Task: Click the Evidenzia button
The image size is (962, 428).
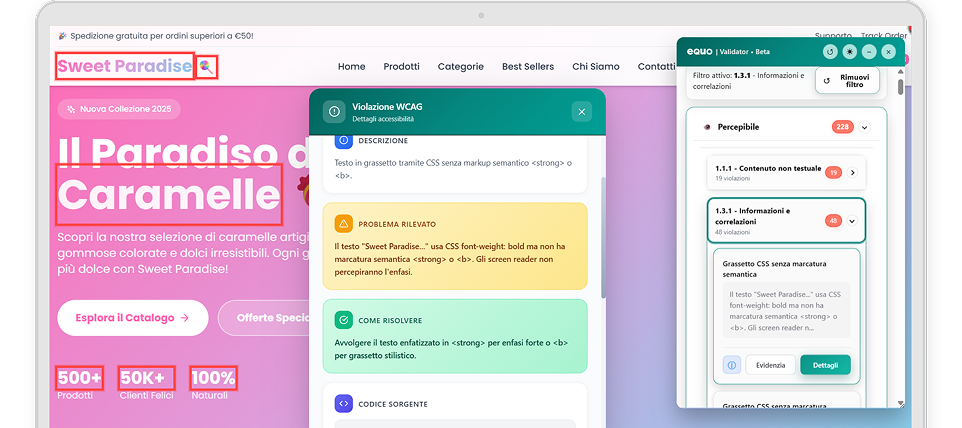Action: (770, 365)
